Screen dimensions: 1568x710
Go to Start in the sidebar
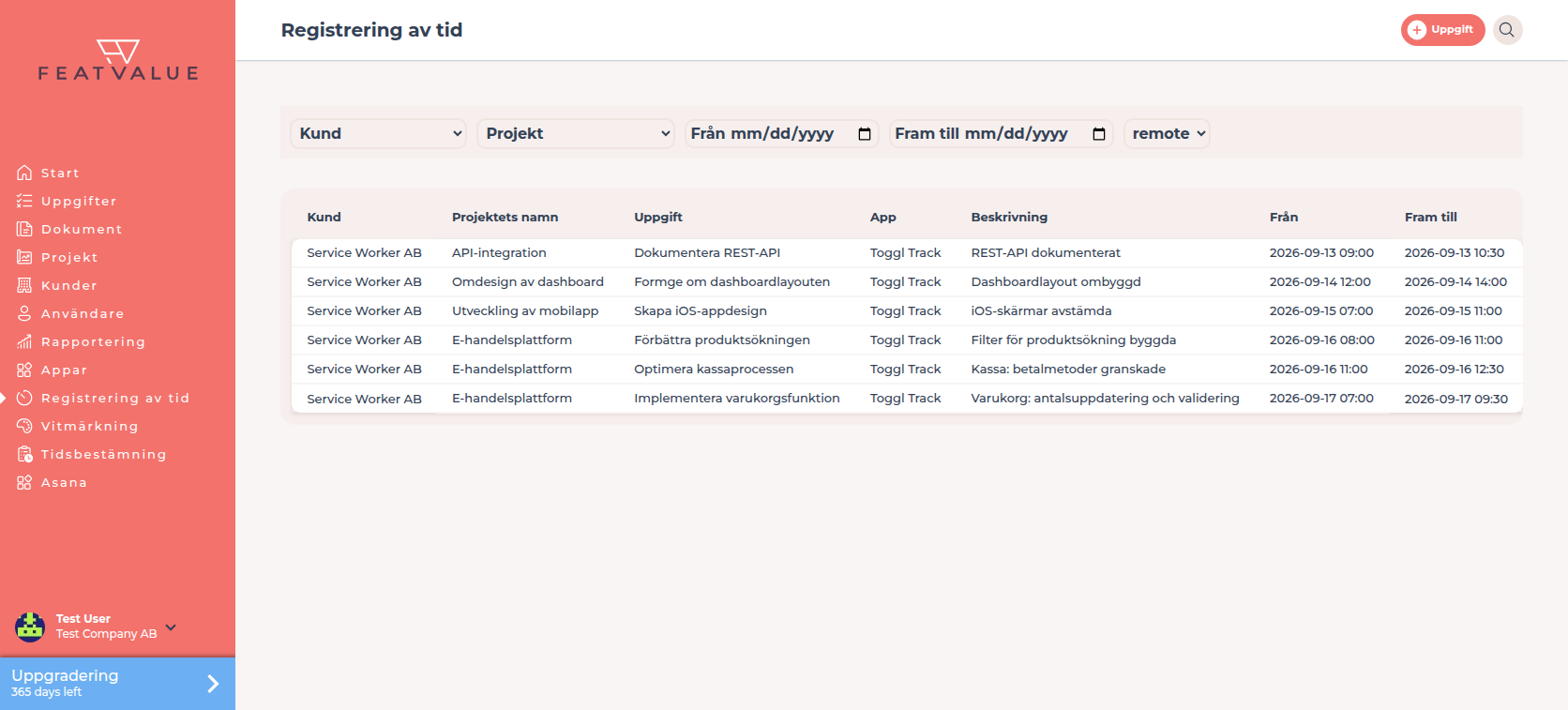coord(60,173)
